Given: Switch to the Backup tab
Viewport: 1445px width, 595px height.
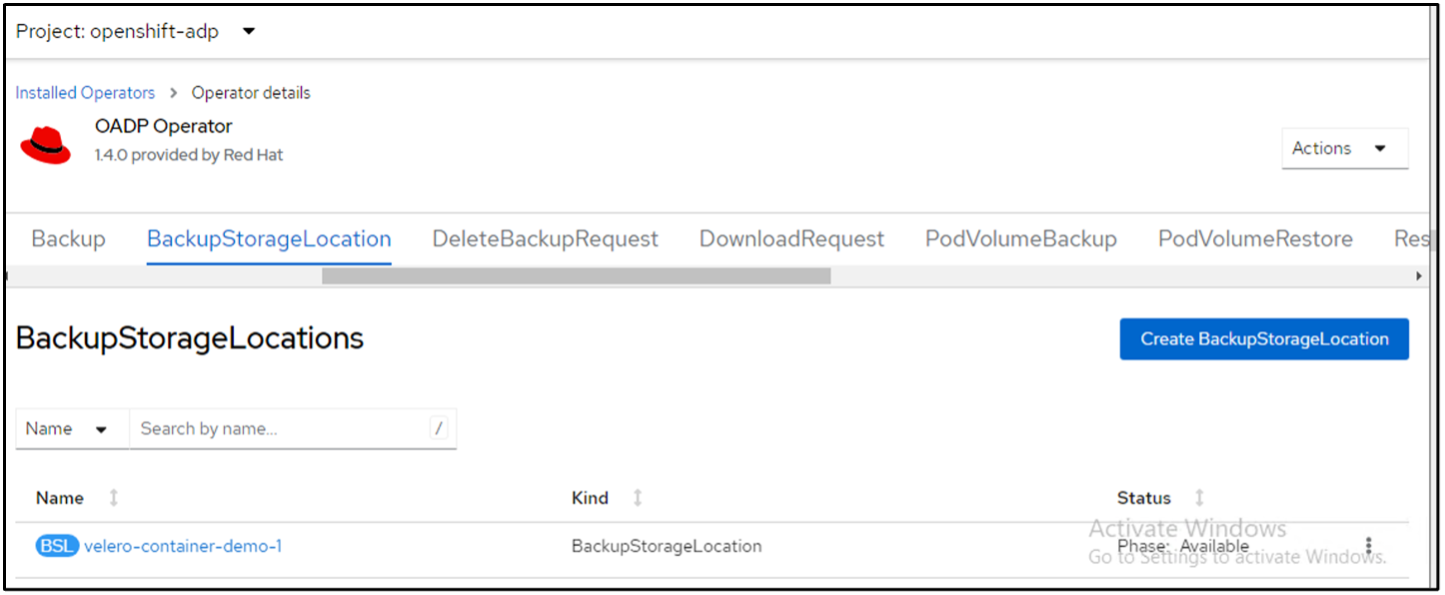Looking at the screenshot, I should pyautogui.click(x=68, y=239).
